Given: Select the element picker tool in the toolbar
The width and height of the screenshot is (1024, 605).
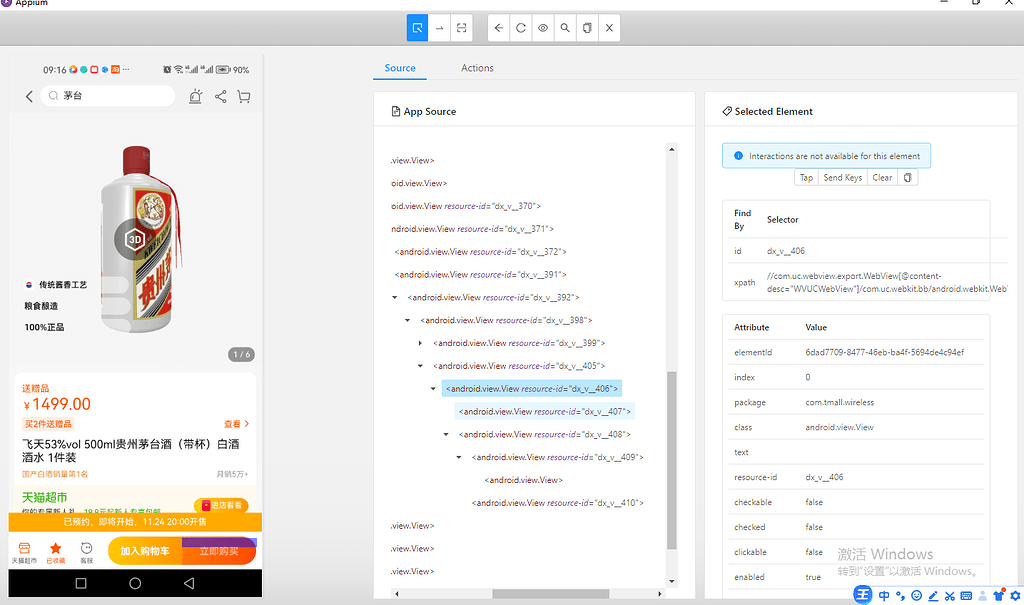Looking at the screenshot, I should pyautogui.click(x=417, y=28).
